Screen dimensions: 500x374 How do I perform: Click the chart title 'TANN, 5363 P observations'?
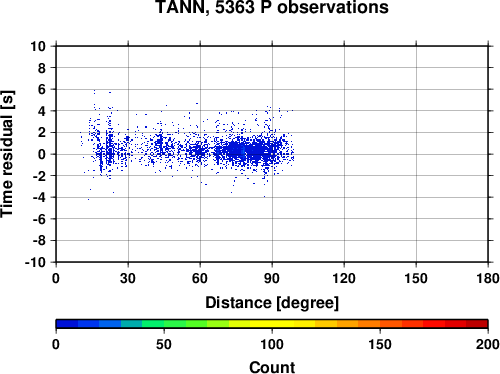(272, 7)
